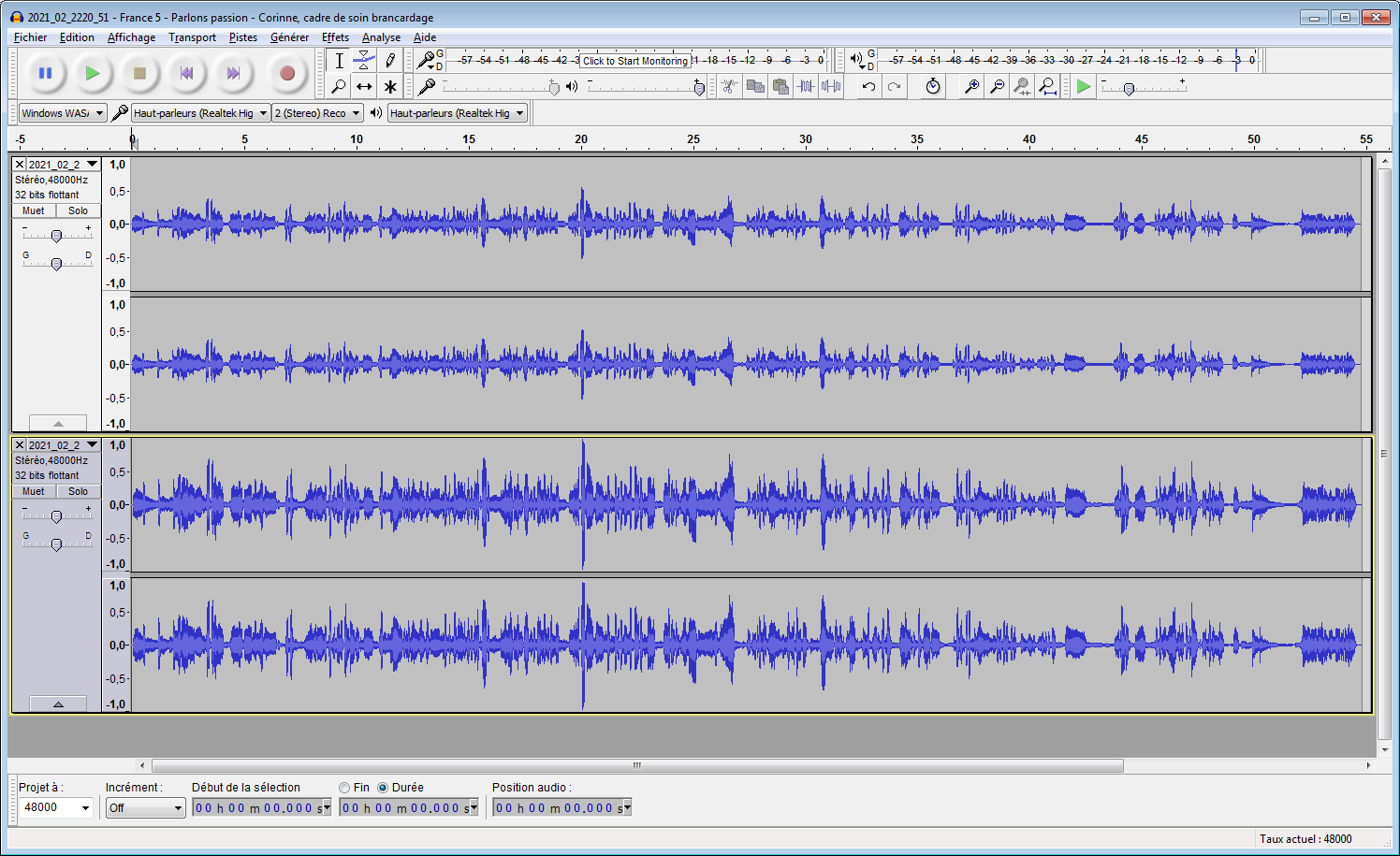Toggle Solo on the second track
Viewport: 1400px width, 856px height.
(79, 491)
